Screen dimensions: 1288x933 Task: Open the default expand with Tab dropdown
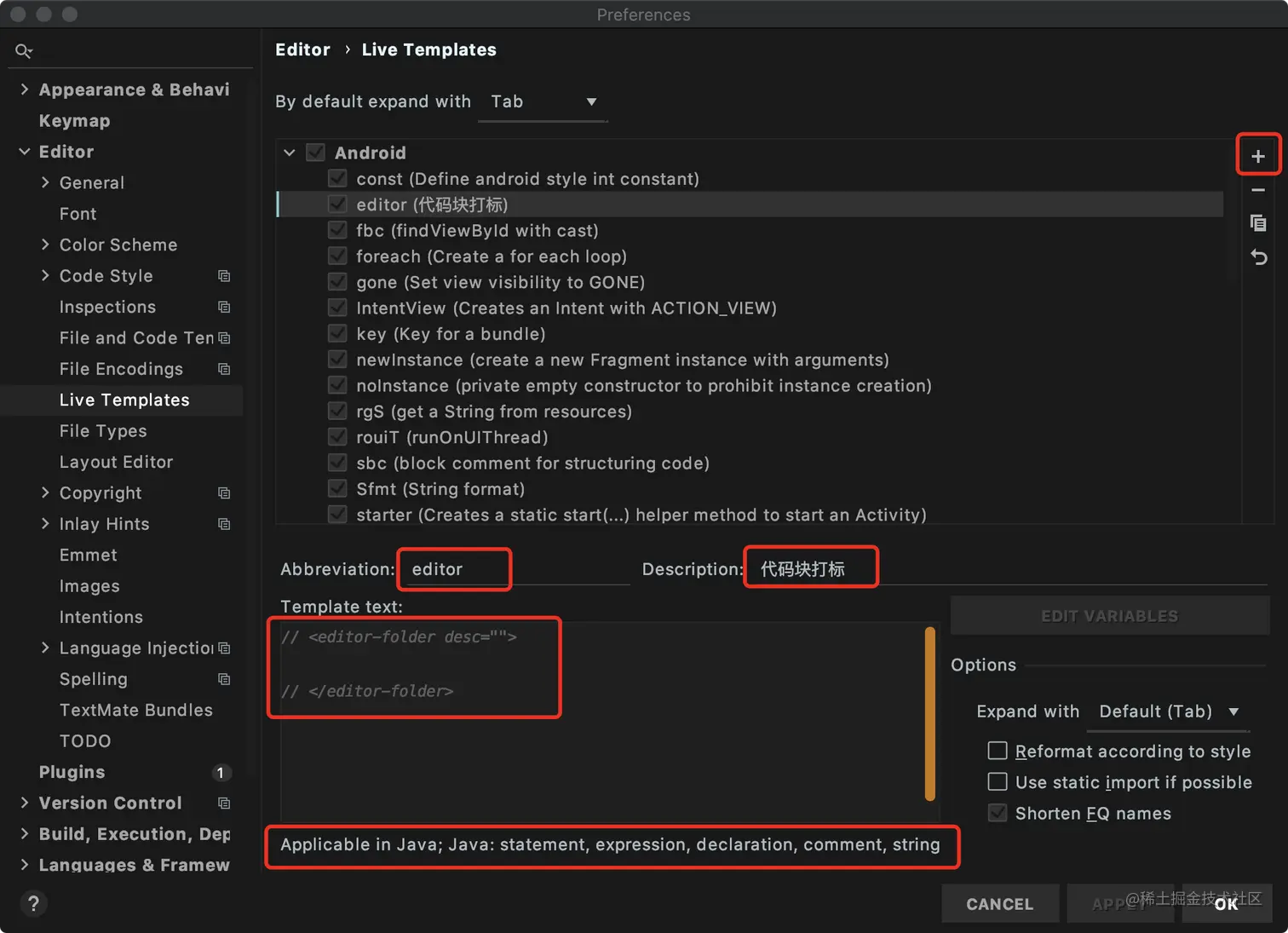click(x=543, y=102)
